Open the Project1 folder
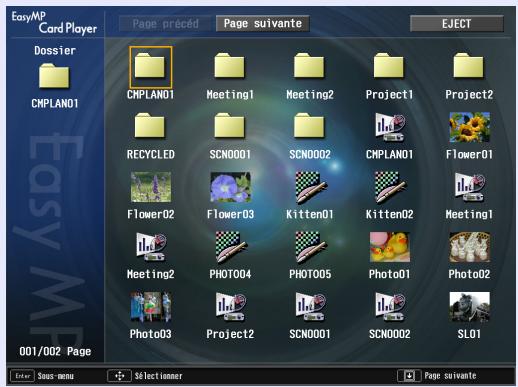This screenshot has height=387, width=518. click(389, 66)
